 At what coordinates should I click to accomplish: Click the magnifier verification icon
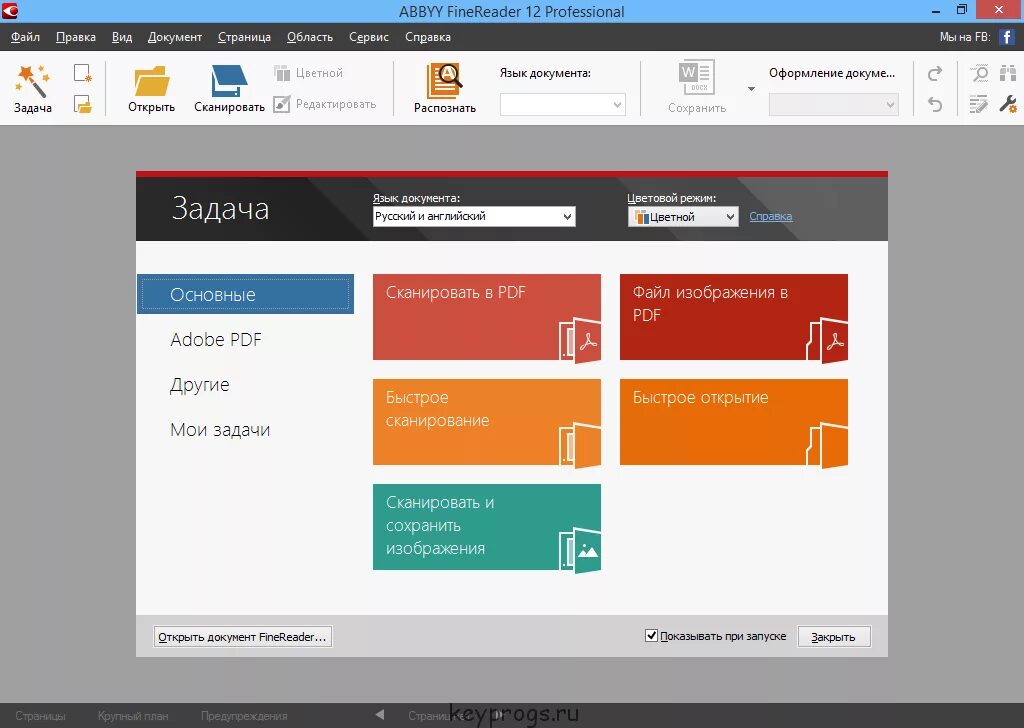click(x=979, y=73)
